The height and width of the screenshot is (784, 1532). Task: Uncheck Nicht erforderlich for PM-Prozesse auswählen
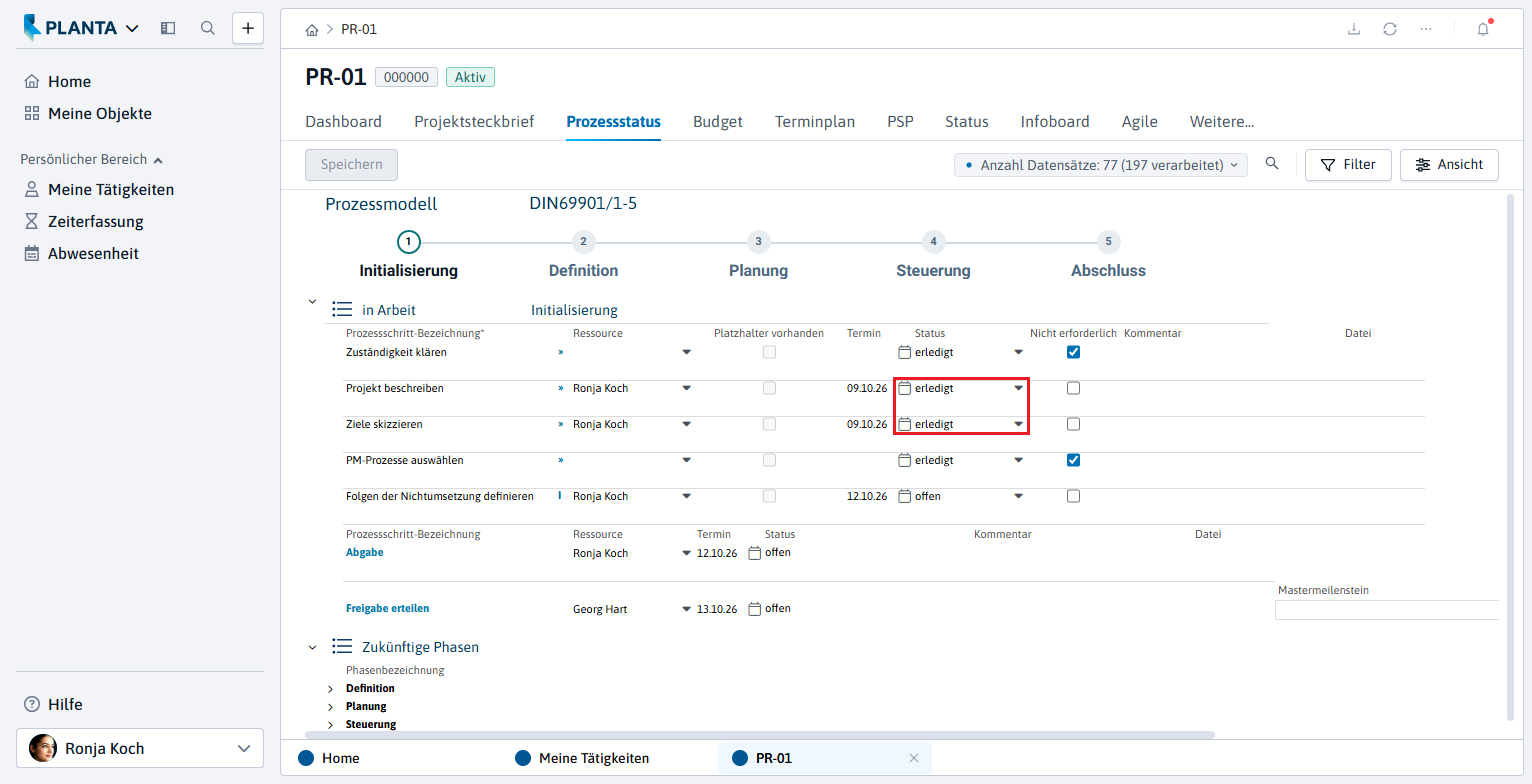coord(1073,460)
